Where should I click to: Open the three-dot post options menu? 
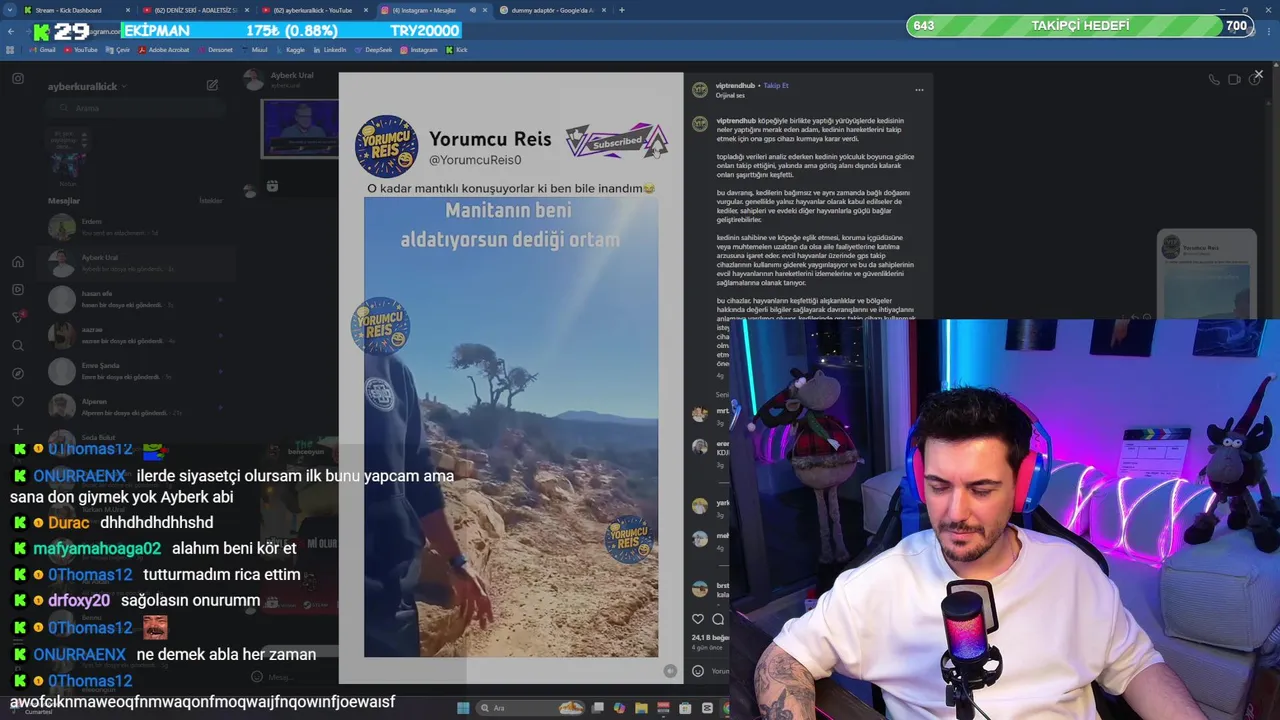tap(919, 90)
